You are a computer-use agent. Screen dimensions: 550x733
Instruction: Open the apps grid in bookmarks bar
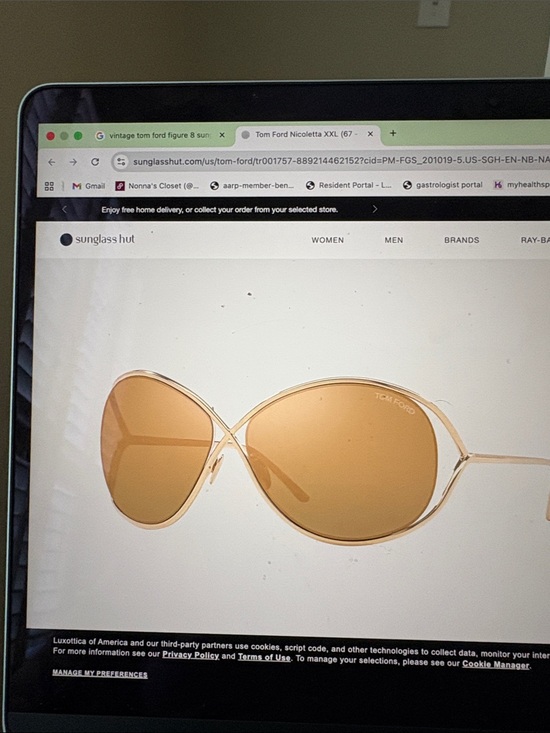click(49, 186)
